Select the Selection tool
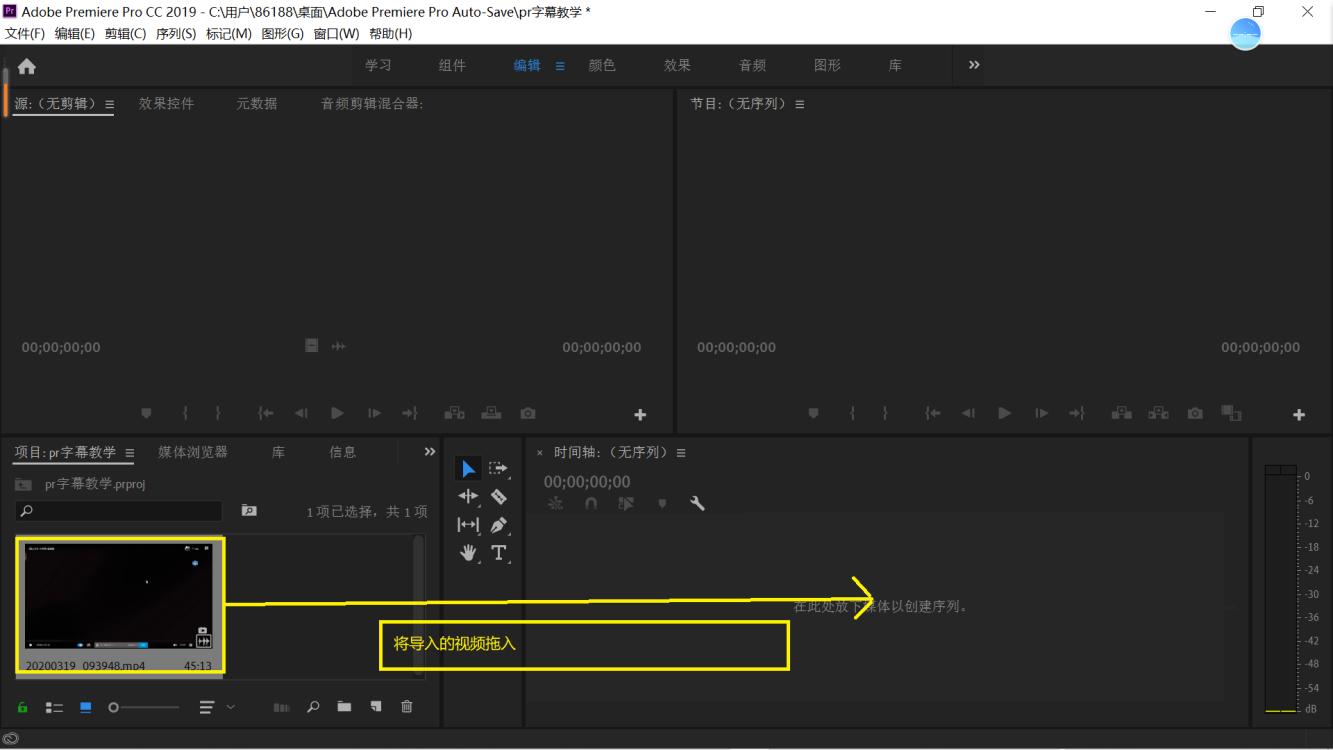The height and width of the screenshot is (750, 1333). [x=467, y=467]
